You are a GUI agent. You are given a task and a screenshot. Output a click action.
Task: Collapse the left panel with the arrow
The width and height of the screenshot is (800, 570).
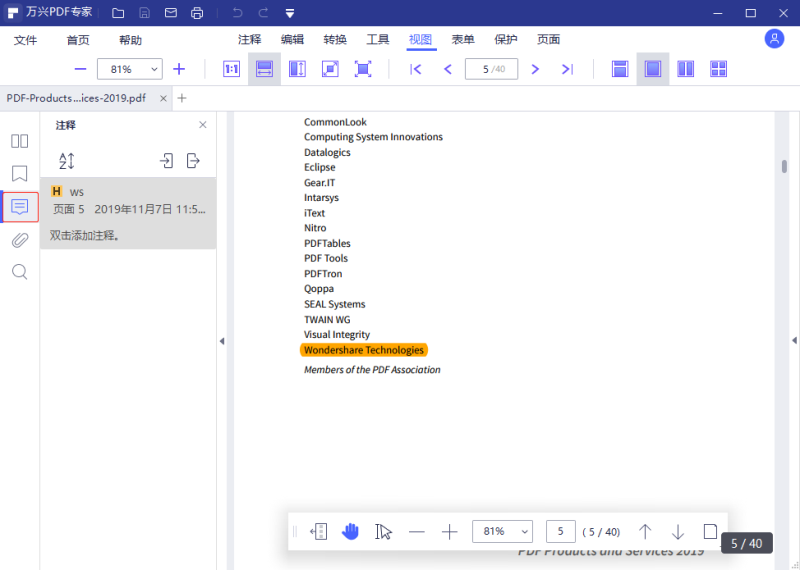222,341
